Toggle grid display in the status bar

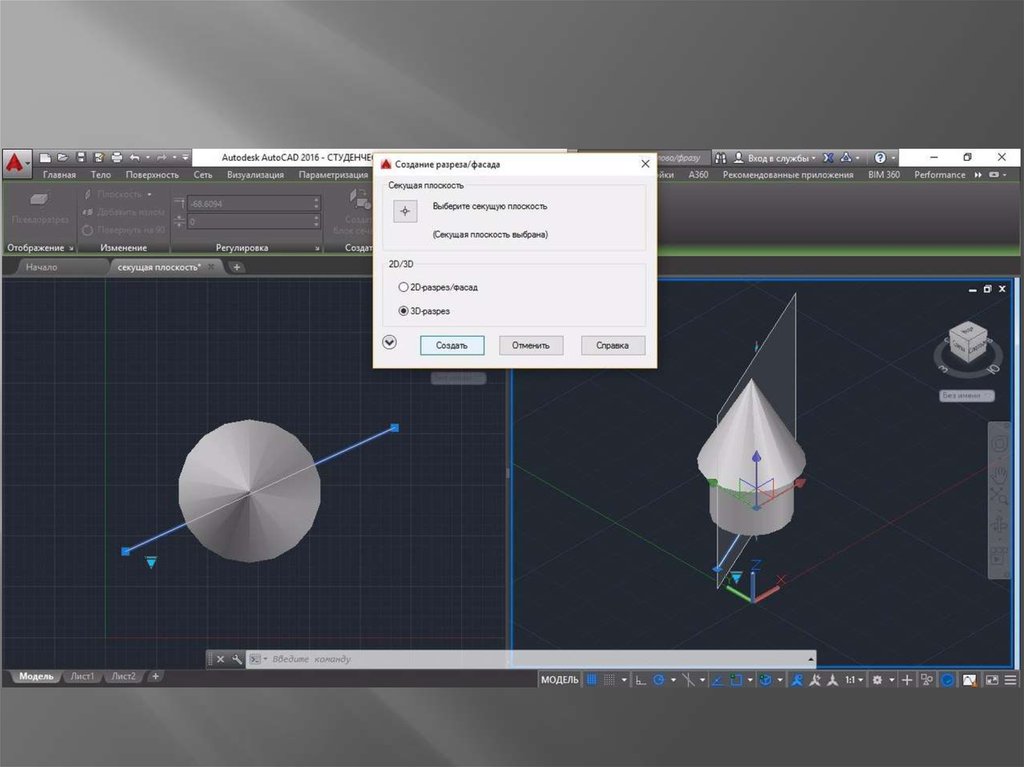[592, 680]
